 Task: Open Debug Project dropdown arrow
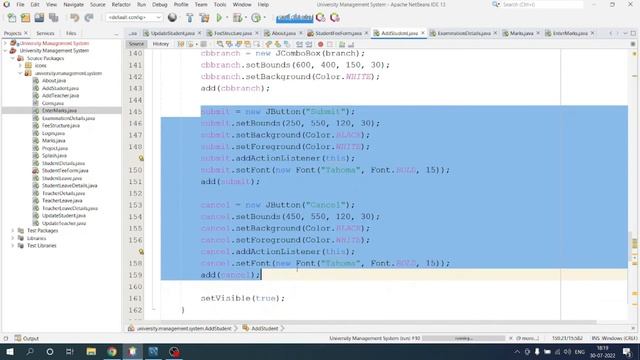(245, 18)
